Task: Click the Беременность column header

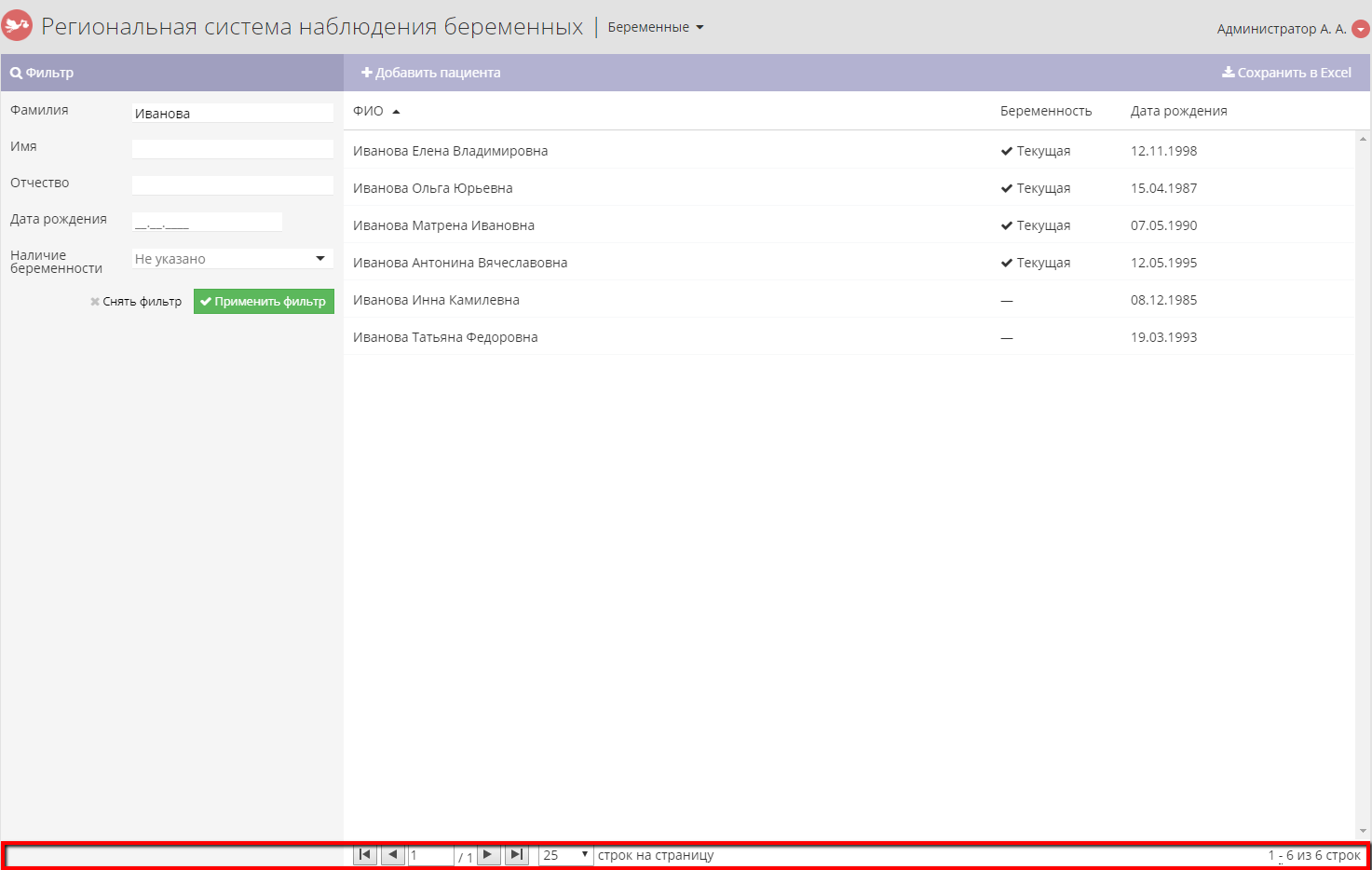Action: [1046, 111]
